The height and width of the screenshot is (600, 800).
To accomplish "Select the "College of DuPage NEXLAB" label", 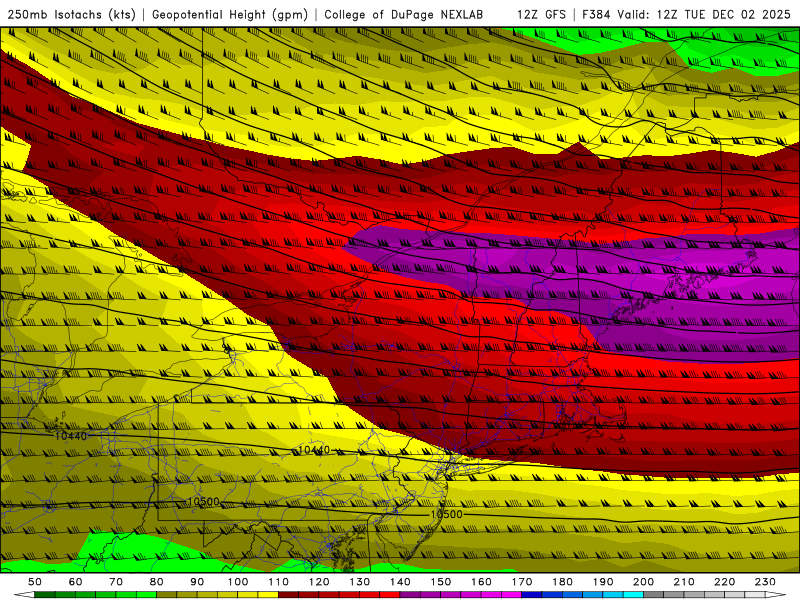I will click(x=404, y=15).
